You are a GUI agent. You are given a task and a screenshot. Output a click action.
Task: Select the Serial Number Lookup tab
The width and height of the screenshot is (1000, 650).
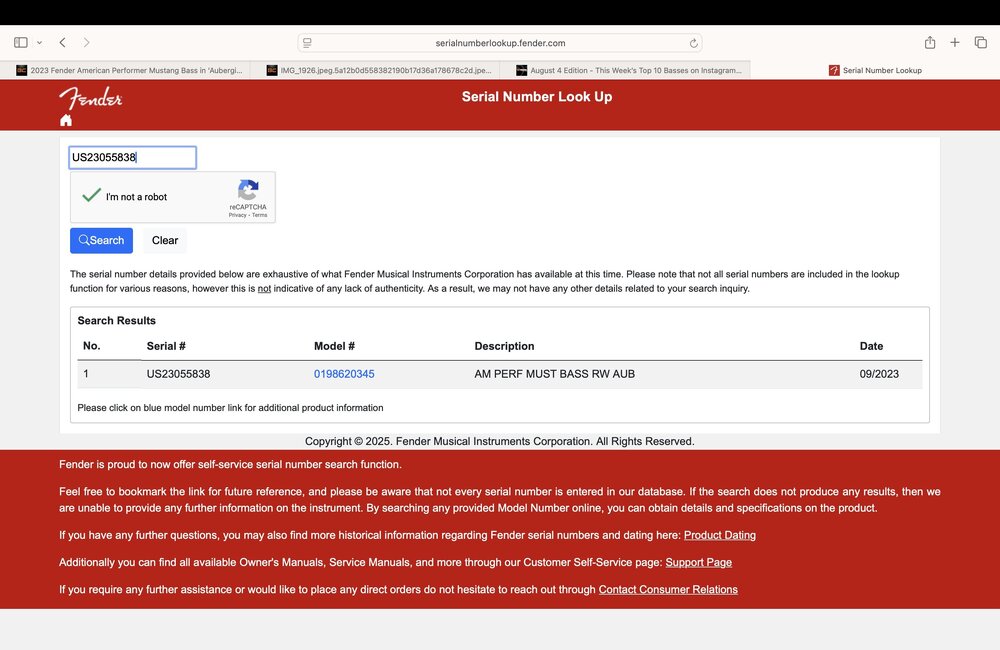coord(875,70)
